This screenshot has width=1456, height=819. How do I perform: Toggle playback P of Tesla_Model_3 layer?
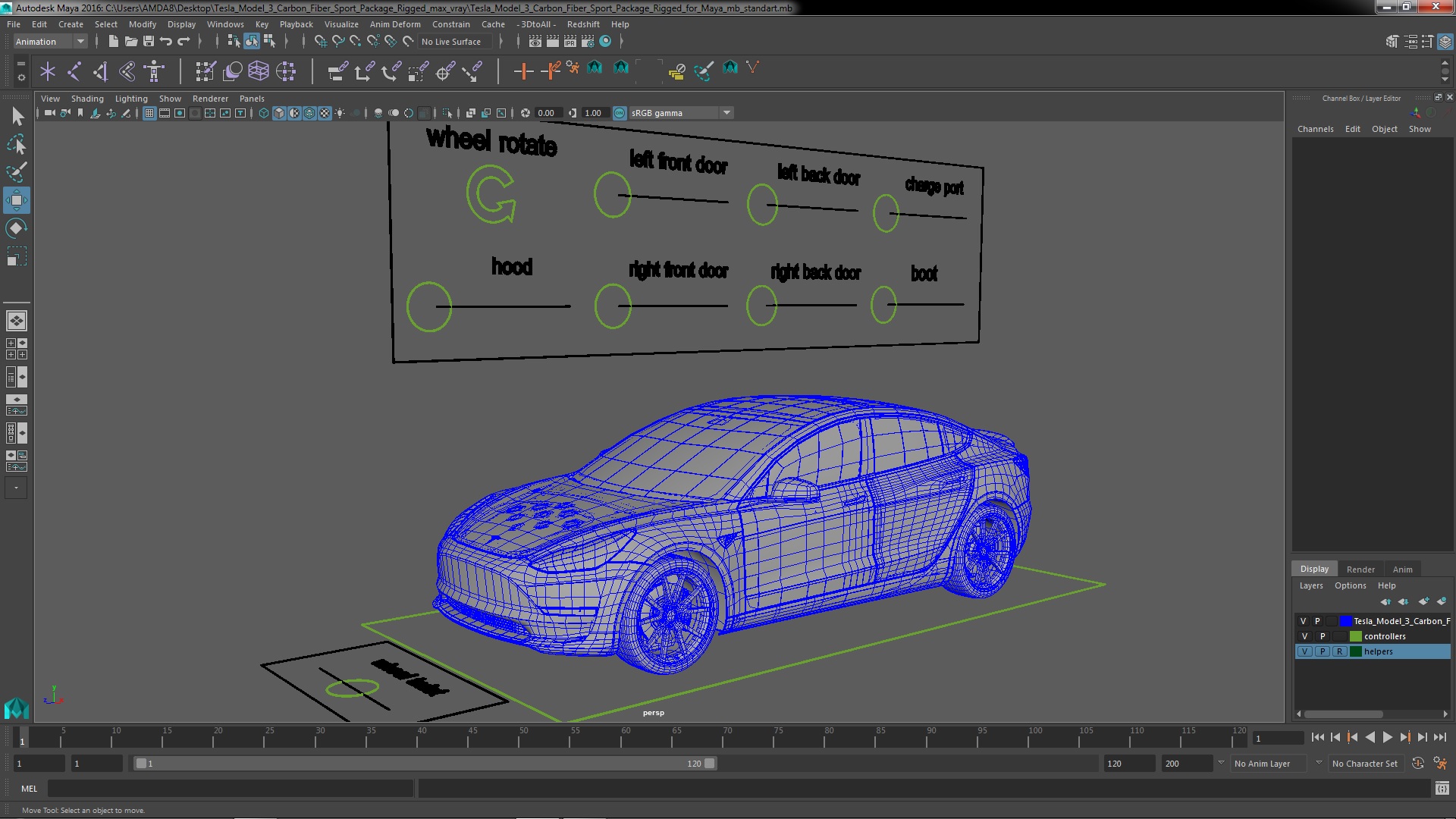(x=1317, y=621)
